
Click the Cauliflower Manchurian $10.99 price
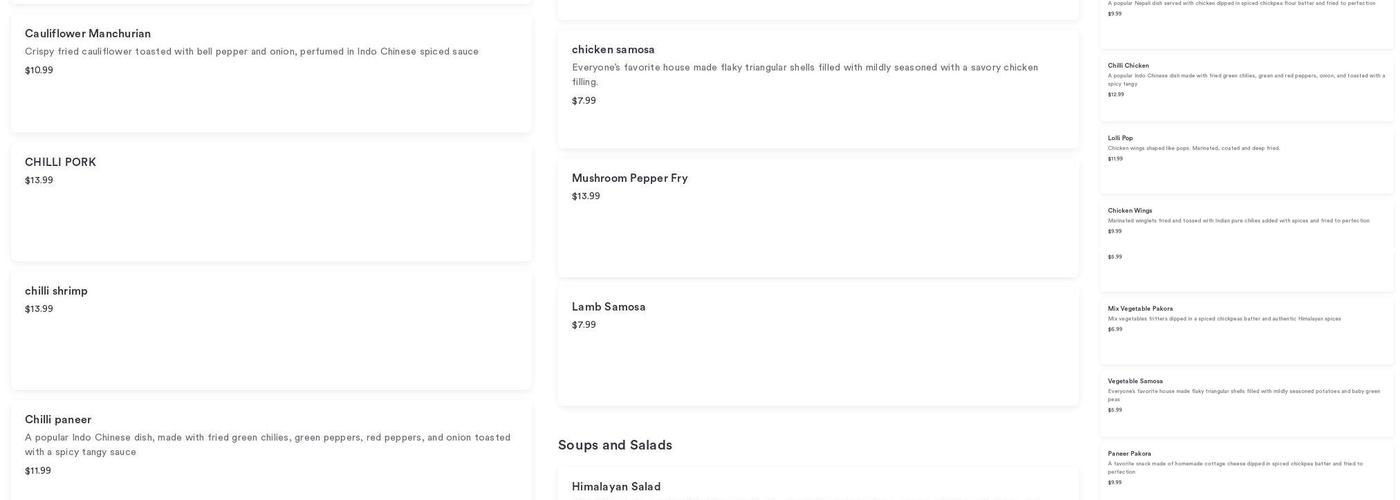(39, 71)
